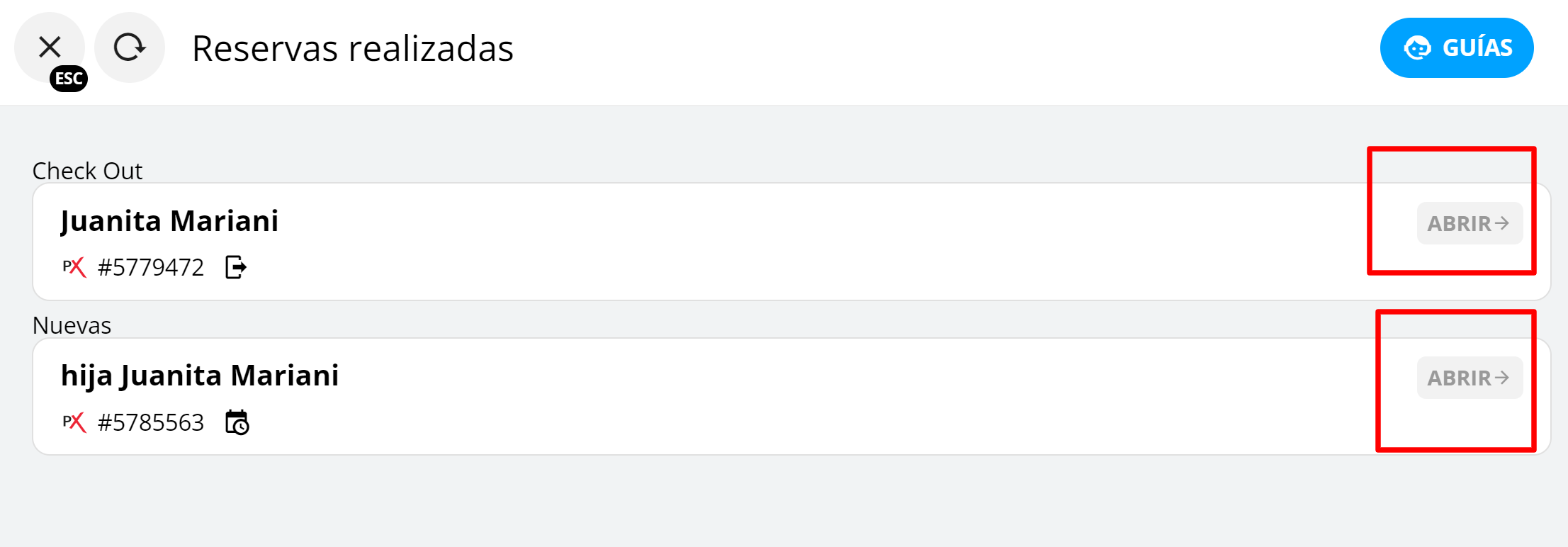Click the Nuevas section label

[x=72, y=325]
